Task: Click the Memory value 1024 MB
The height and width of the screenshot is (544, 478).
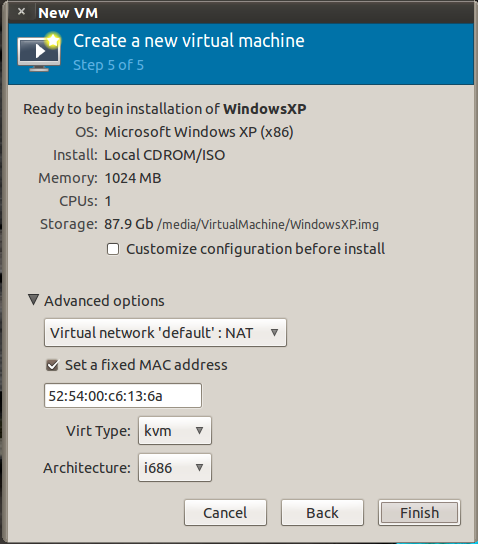Action: click(133, 178)
